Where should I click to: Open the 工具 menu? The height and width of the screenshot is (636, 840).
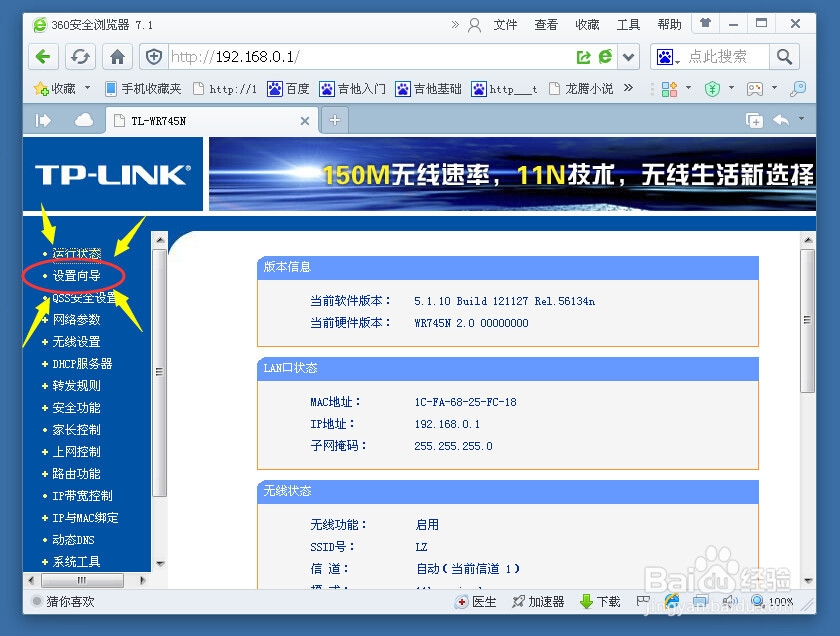click(x=628, y=25)
